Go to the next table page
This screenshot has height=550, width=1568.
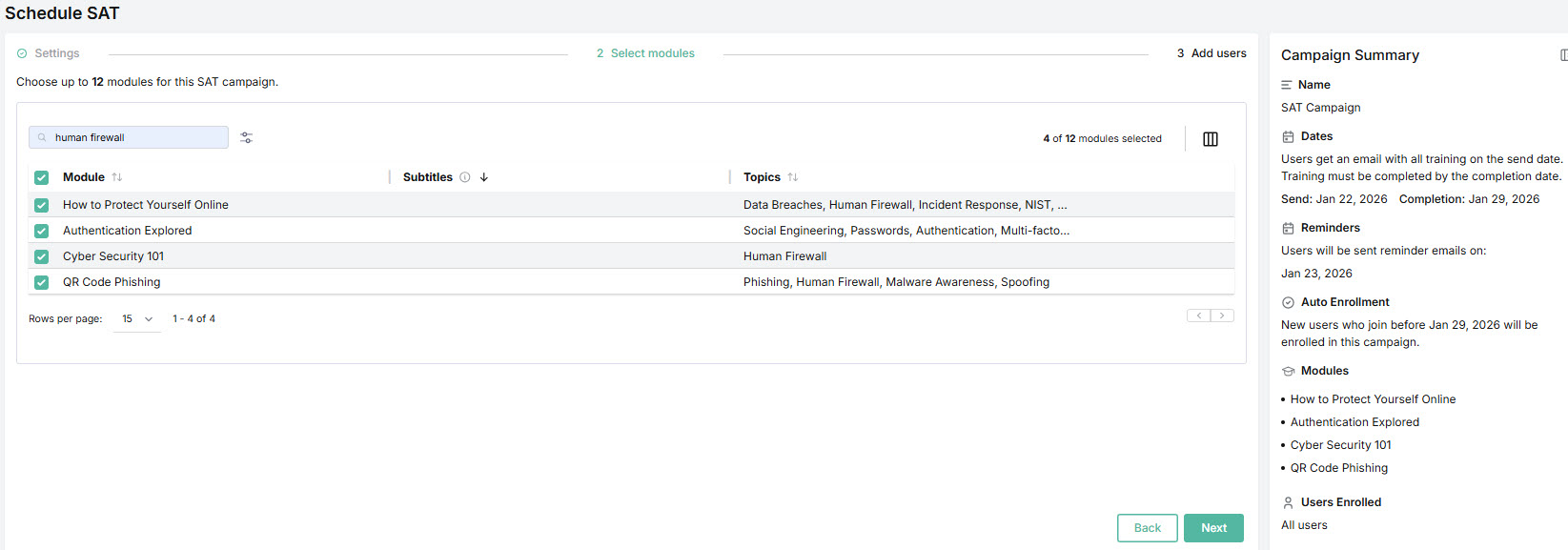point(1222,316)
